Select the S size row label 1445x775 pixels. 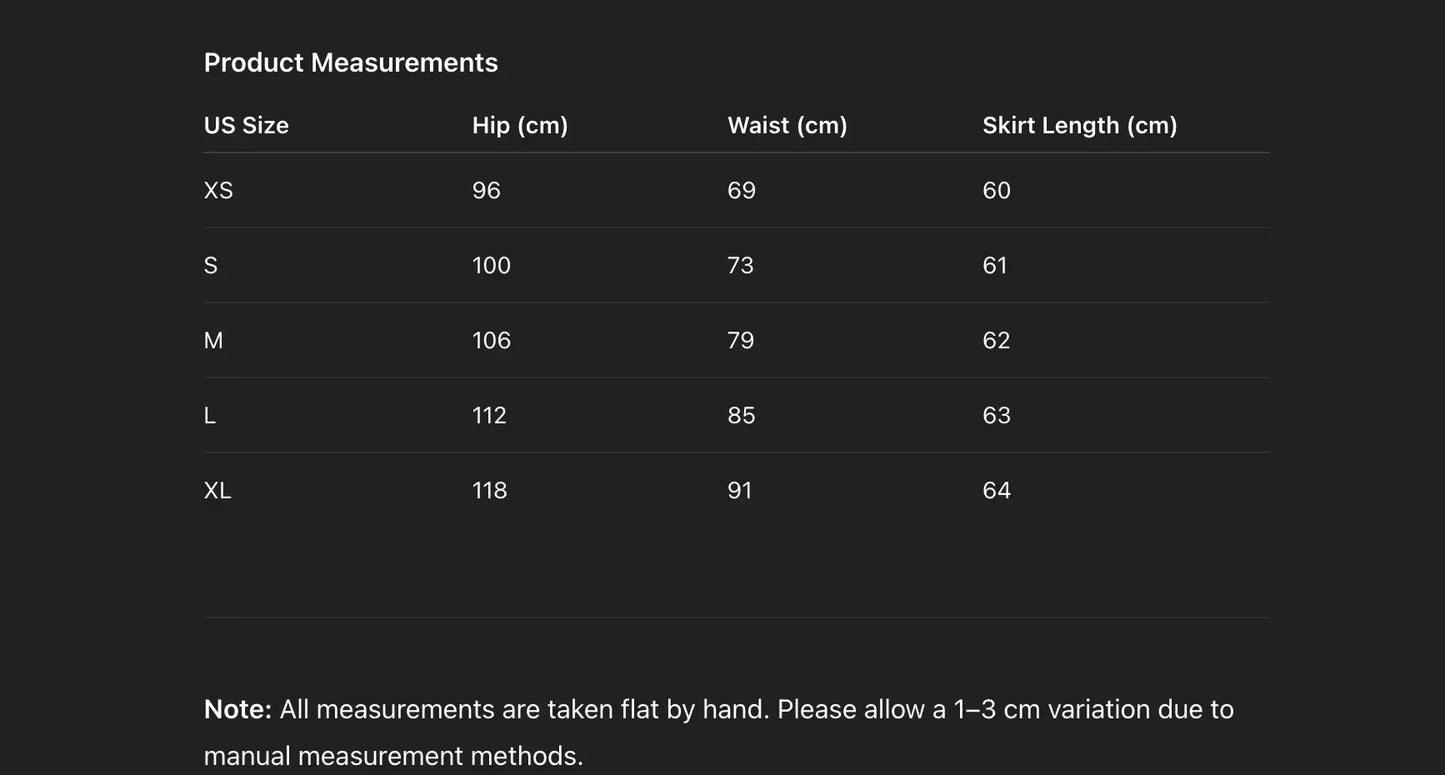[210, 265]
